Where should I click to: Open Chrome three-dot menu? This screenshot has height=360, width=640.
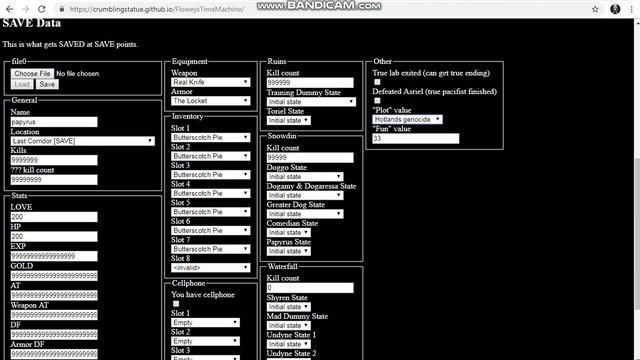tap(631, 9)
